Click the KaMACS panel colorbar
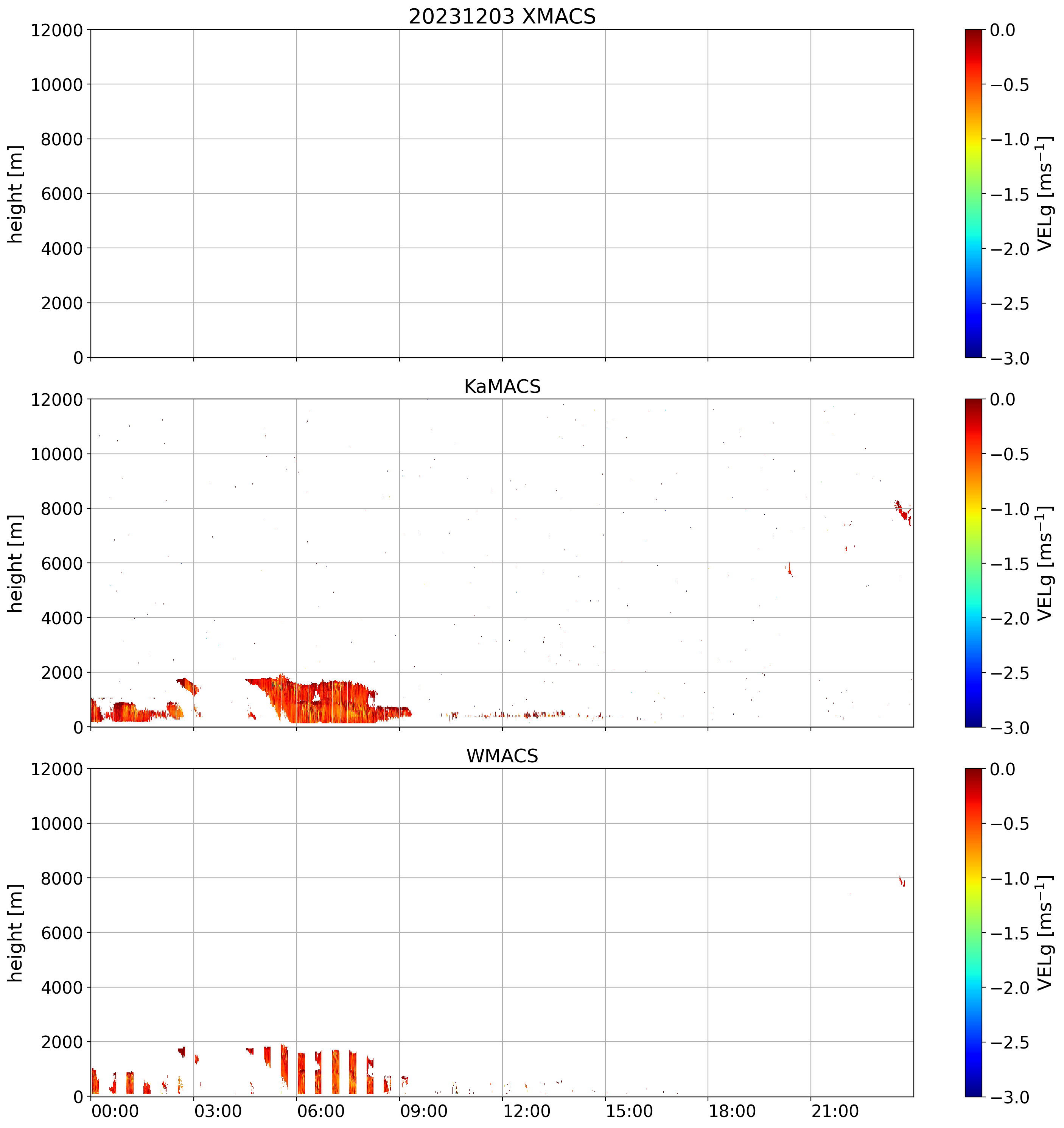This screenshot has height=1128, width=1064. (x=973, y=563)
